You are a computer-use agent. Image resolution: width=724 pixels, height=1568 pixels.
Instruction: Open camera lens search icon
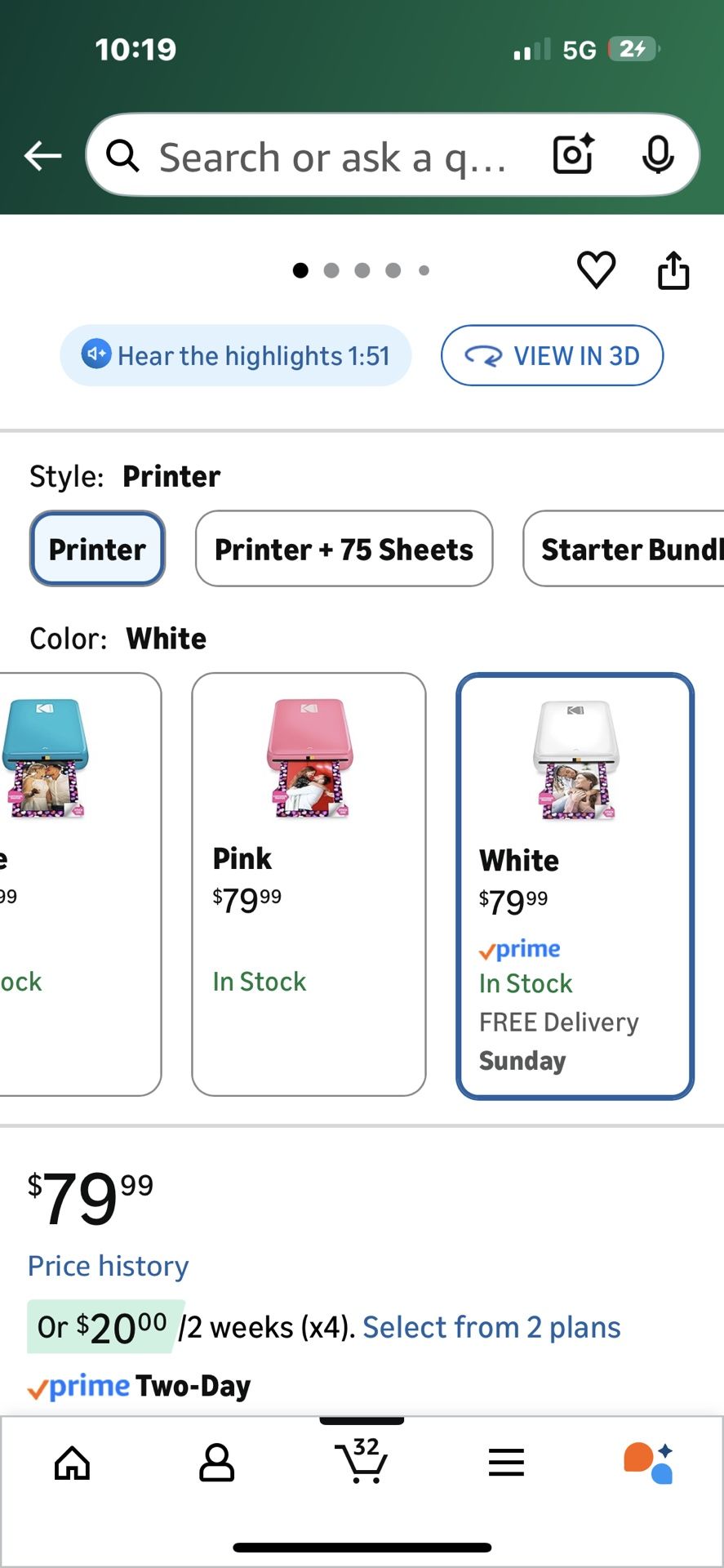pyautogui.click(x=573, y=154)
